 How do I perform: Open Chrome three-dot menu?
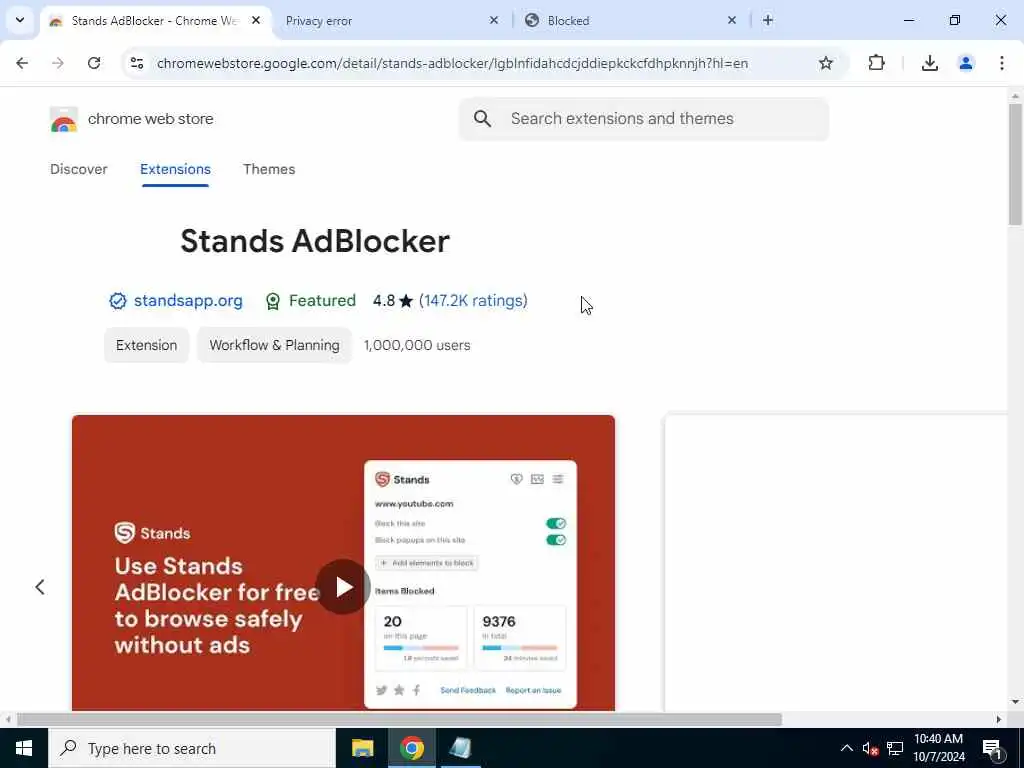1002,63
